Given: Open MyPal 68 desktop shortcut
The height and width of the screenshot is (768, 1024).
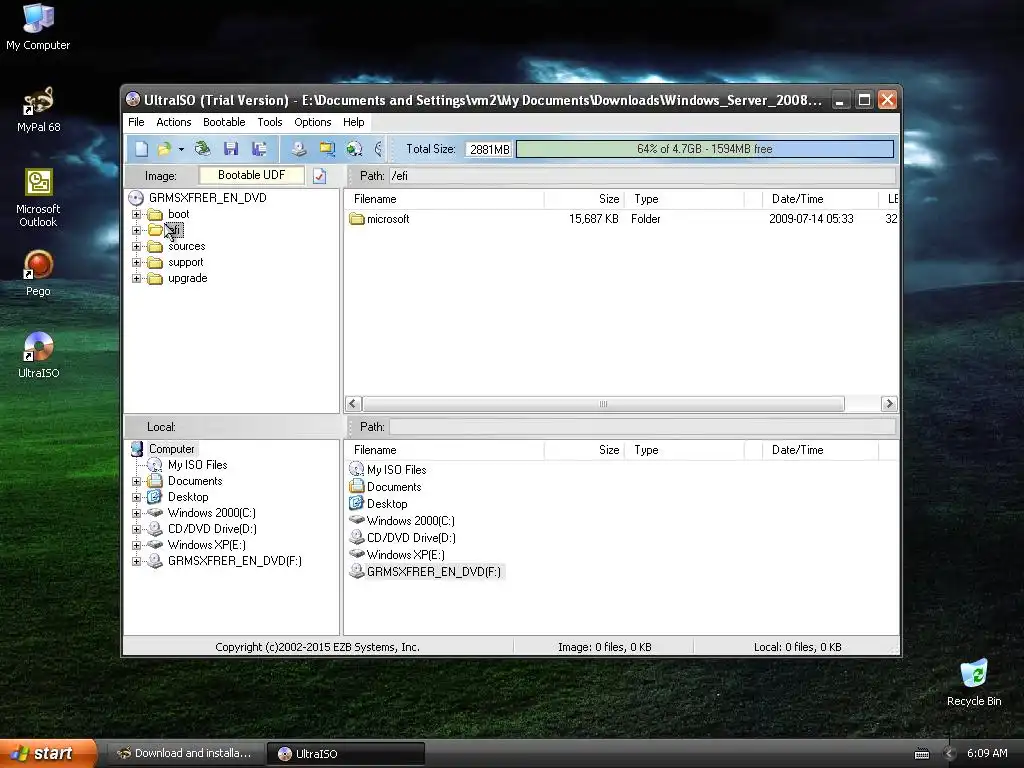Looking at the screenshot, I should (38, 110).
